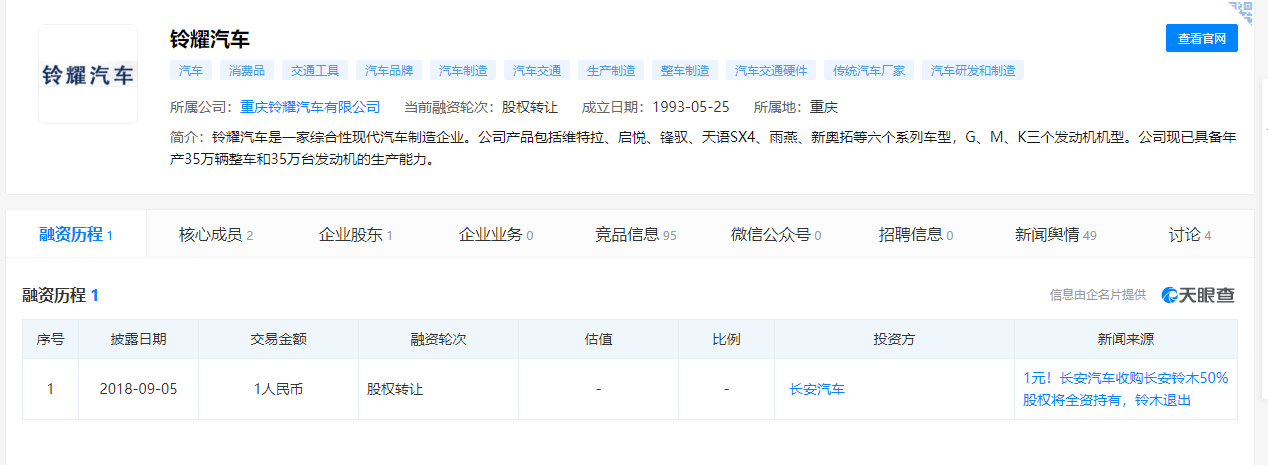1268x465 pixels.
Task: Select the 交通工具 tag
Action: click(x=315, y=71)
